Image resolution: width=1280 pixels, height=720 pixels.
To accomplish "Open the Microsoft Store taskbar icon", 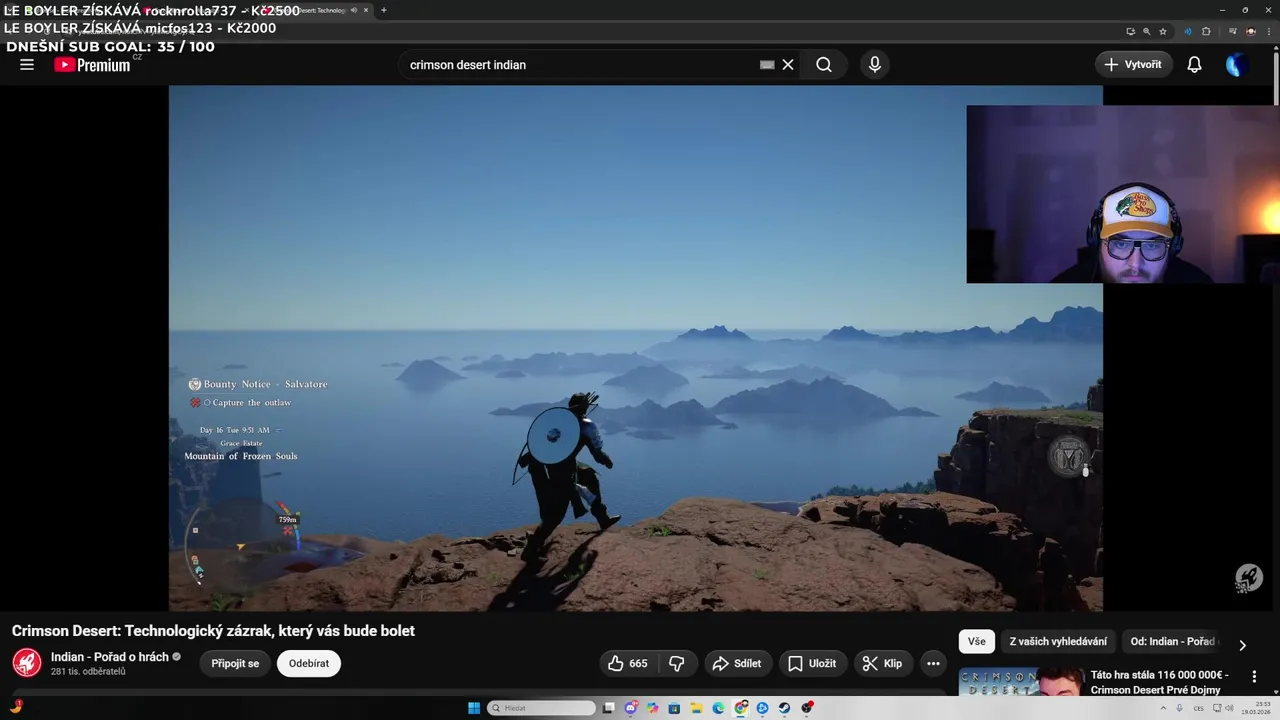I will click(674, 708).
